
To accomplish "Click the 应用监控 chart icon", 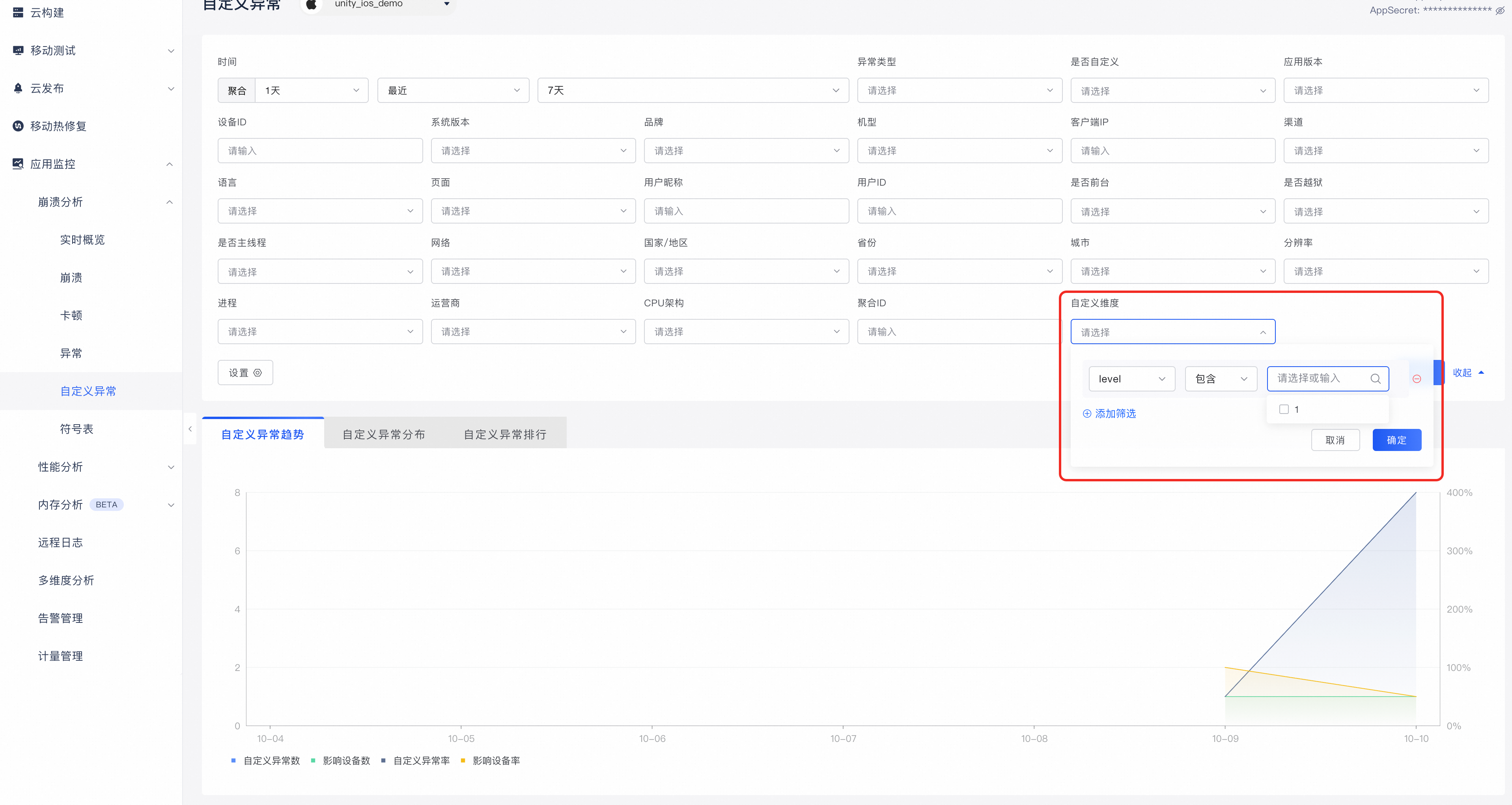I will click(x=18, y=164).
